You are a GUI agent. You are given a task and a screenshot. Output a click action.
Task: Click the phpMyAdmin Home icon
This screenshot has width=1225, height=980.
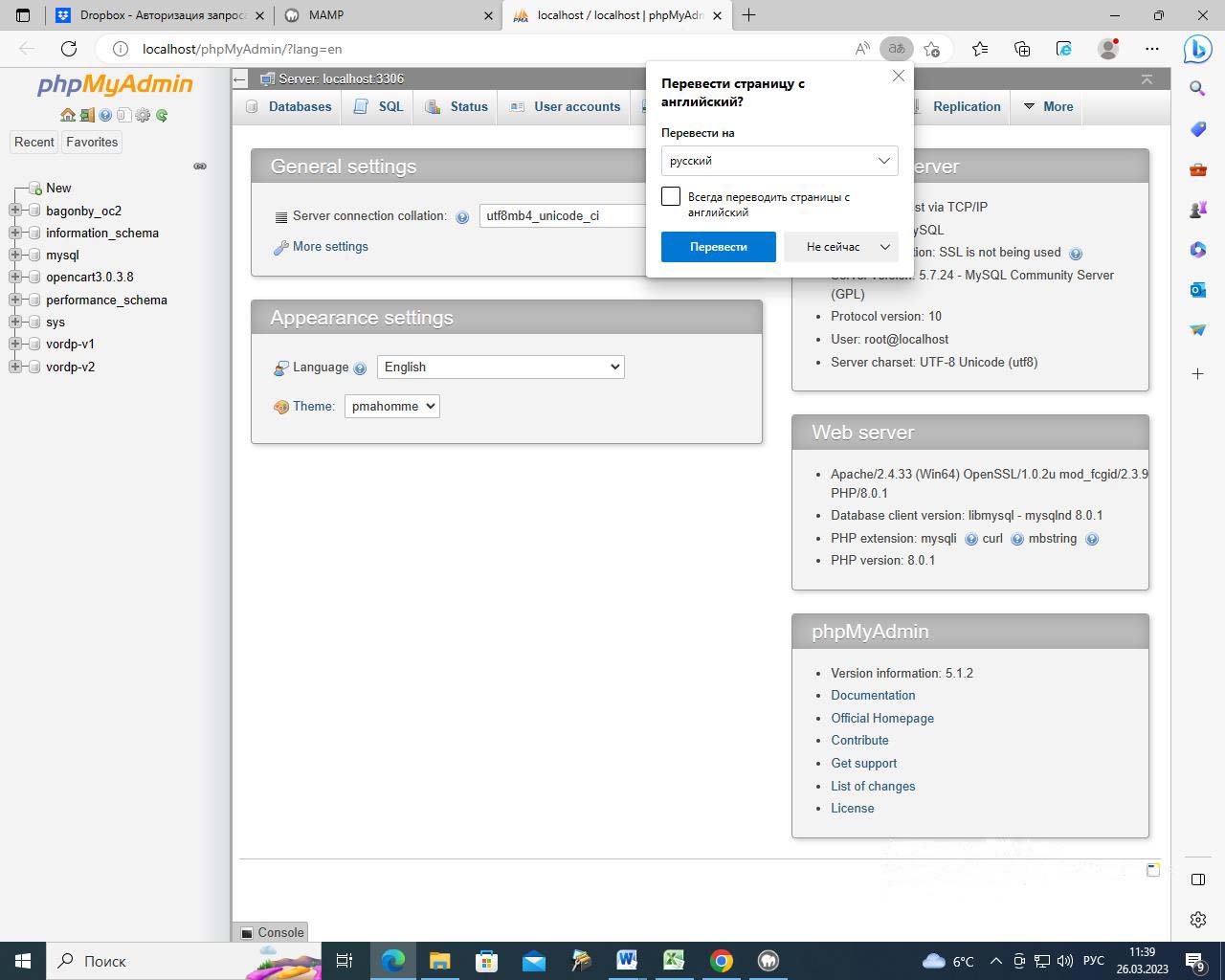click(67, 115)
